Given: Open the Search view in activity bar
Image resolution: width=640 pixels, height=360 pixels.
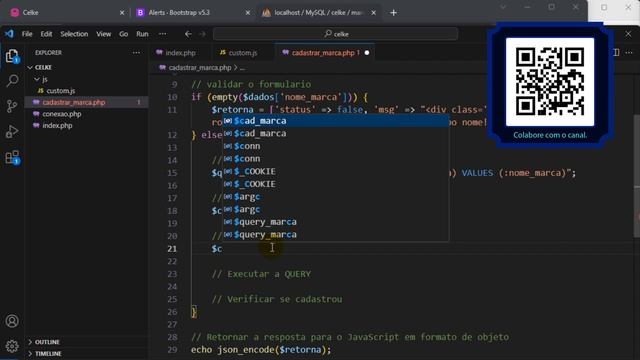Looking at the screenshot, I should click(x=12, y=81).
